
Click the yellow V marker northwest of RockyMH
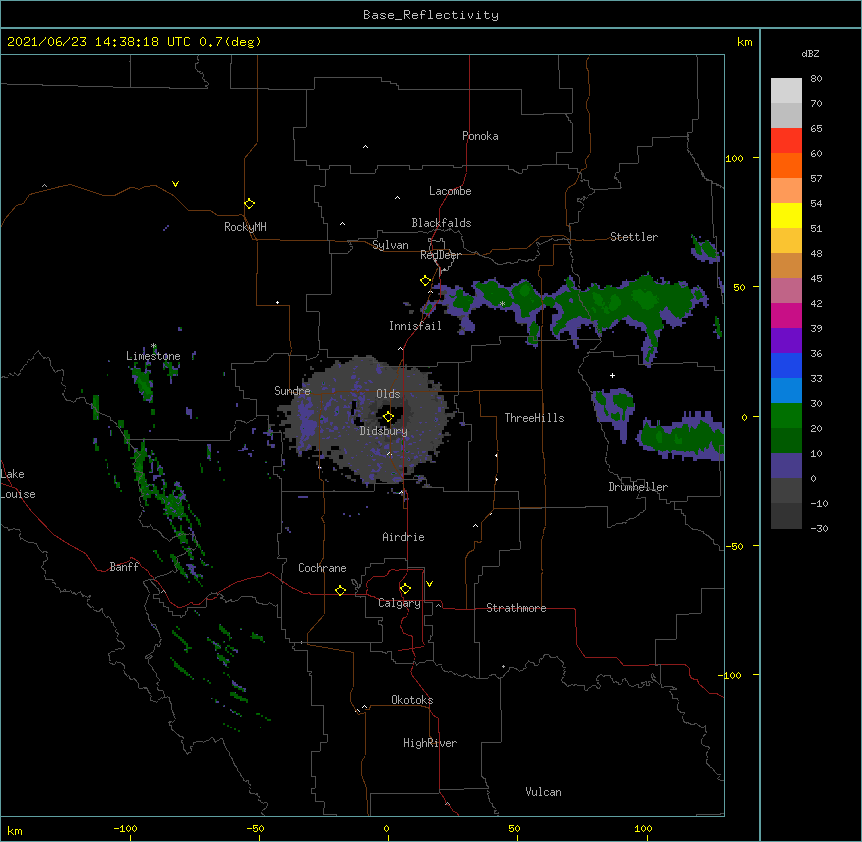[x=175, y=184]
